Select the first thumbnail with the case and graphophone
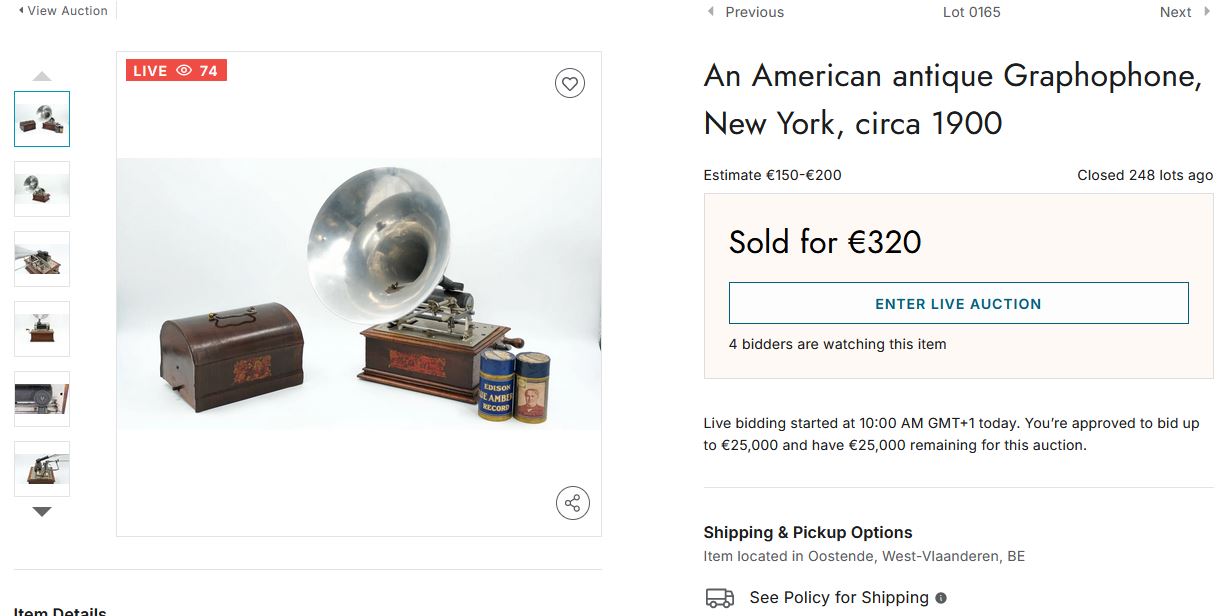The image size is (1221, 616). coord(42,119)
